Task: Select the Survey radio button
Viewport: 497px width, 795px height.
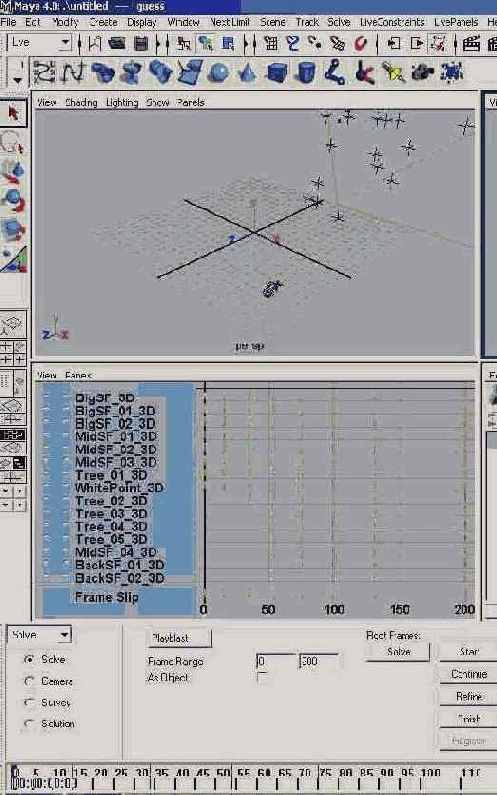Action: coord(29,702)
